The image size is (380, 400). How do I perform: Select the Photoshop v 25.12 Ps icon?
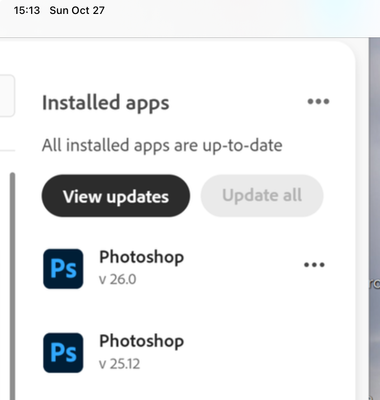[63, 353]
